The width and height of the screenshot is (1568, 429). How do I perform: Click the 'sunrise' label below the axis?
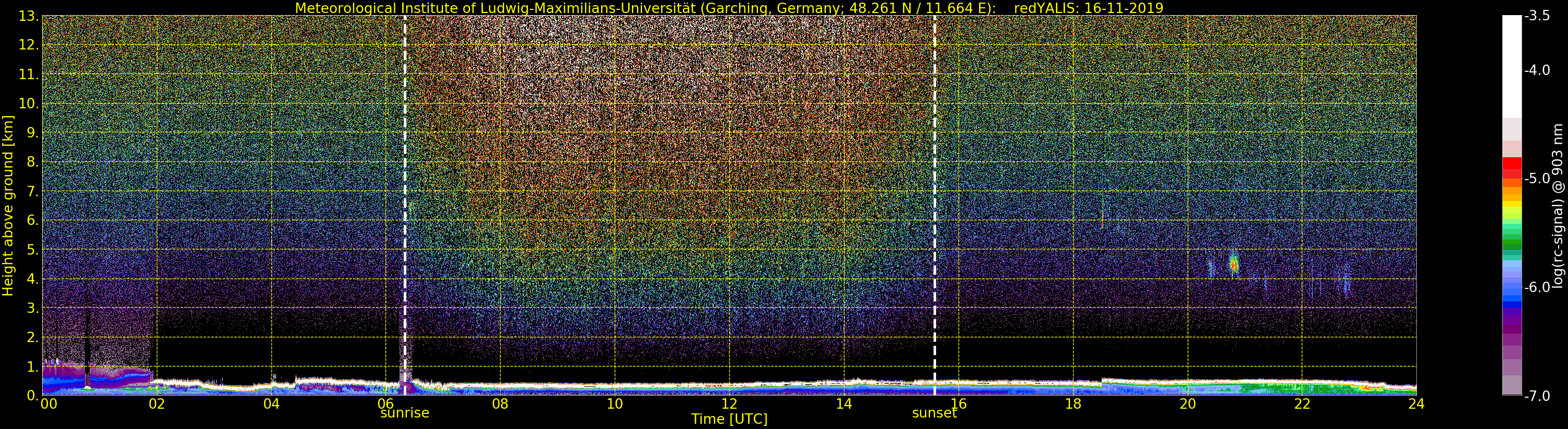tap(405, 413)
